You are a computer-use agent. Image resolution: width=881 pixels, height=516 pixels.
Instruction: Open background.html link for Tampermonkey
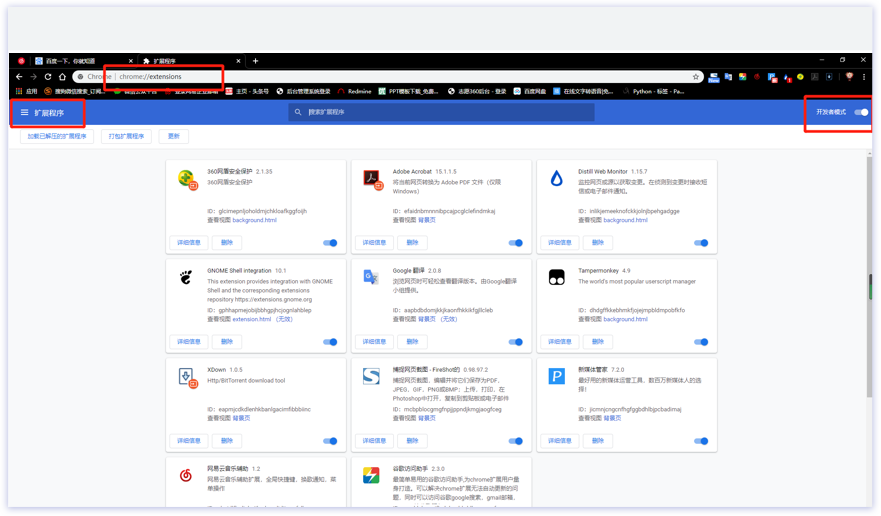625,319
